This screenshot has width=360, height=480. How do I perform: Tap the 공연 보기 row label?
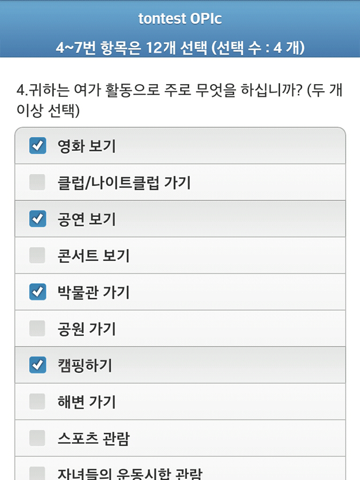[87, 219]
